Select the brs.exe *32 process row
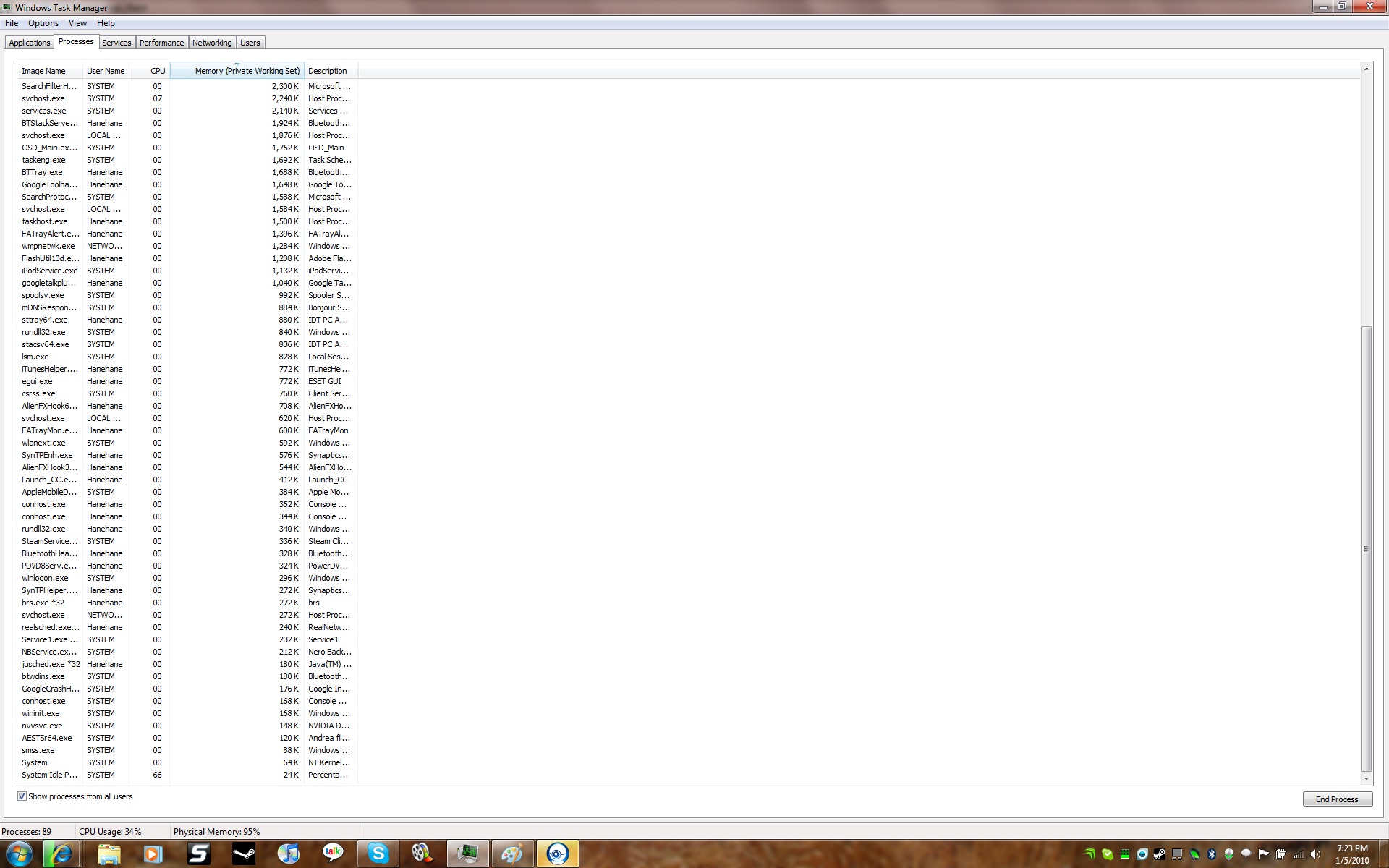Viewport: 1389px width, 868px height. 188,603
